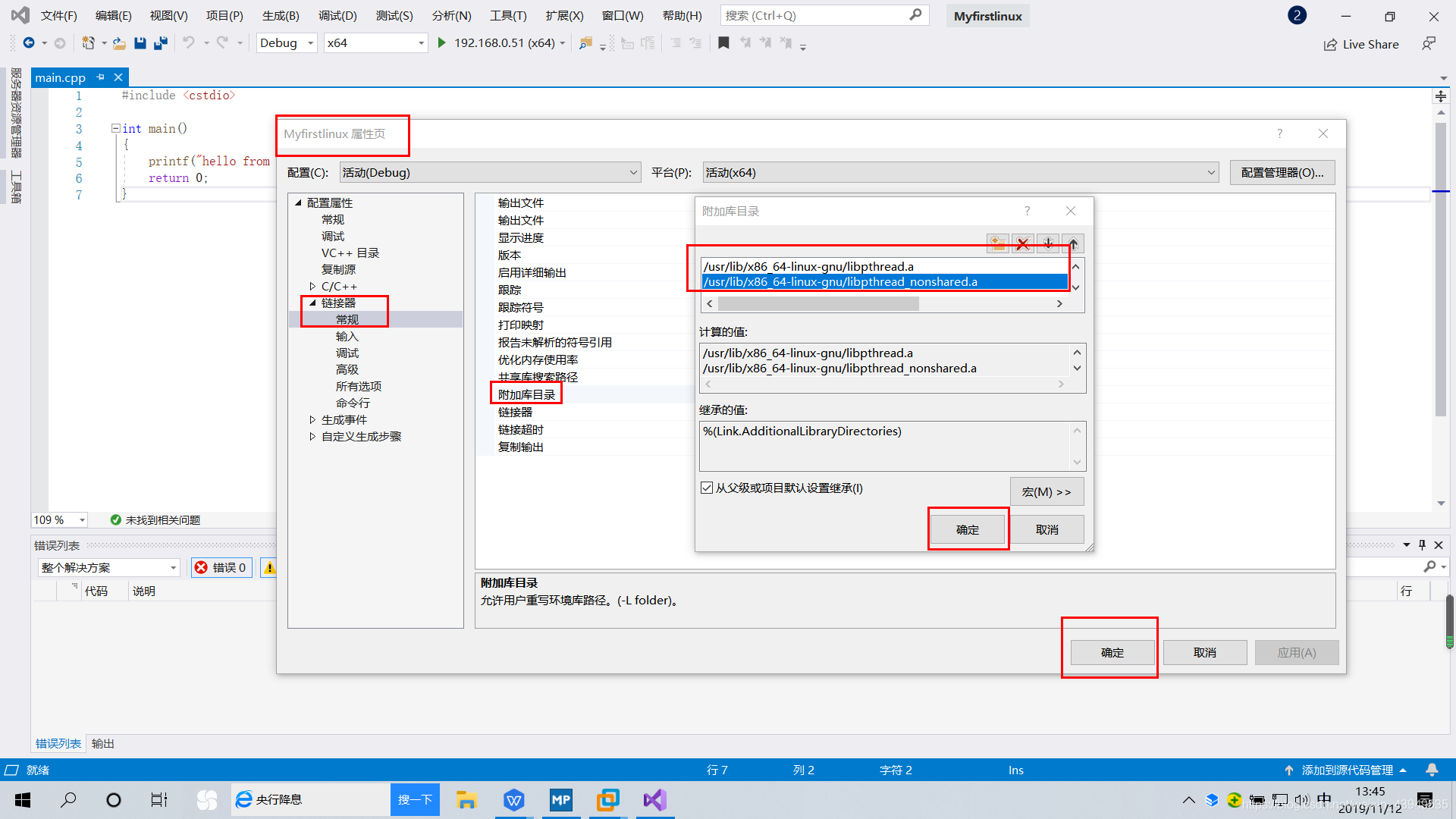Pin the error list panel

click(x=1422, y=544)
